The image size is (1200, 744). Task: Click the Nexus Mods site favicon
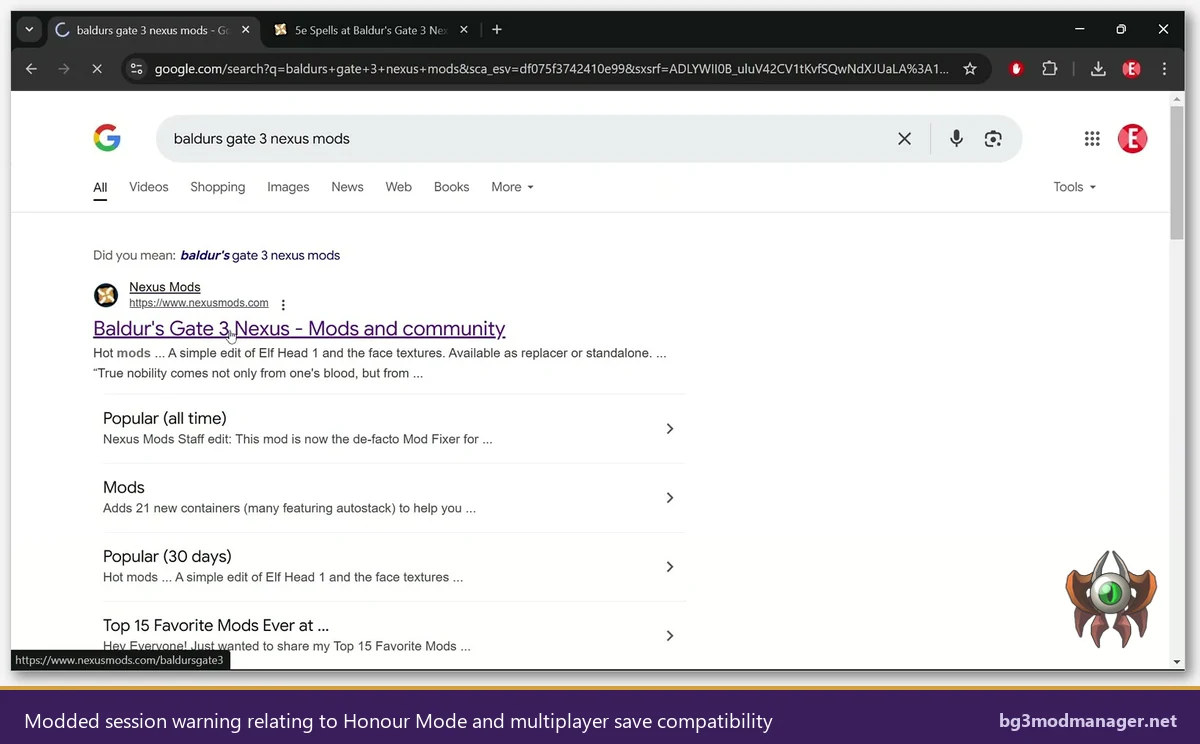coord(106,295)
